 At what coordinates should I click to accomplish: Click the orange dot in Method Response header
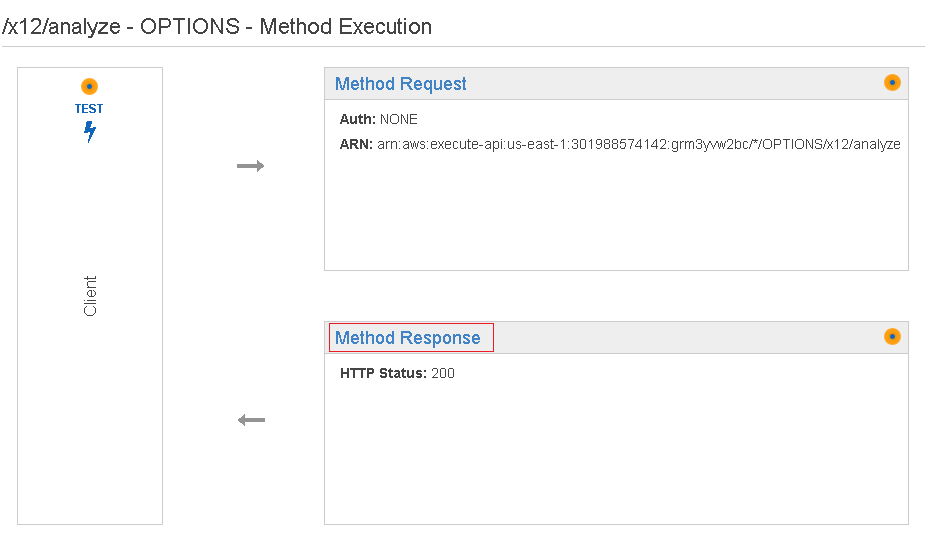(892, 337)
